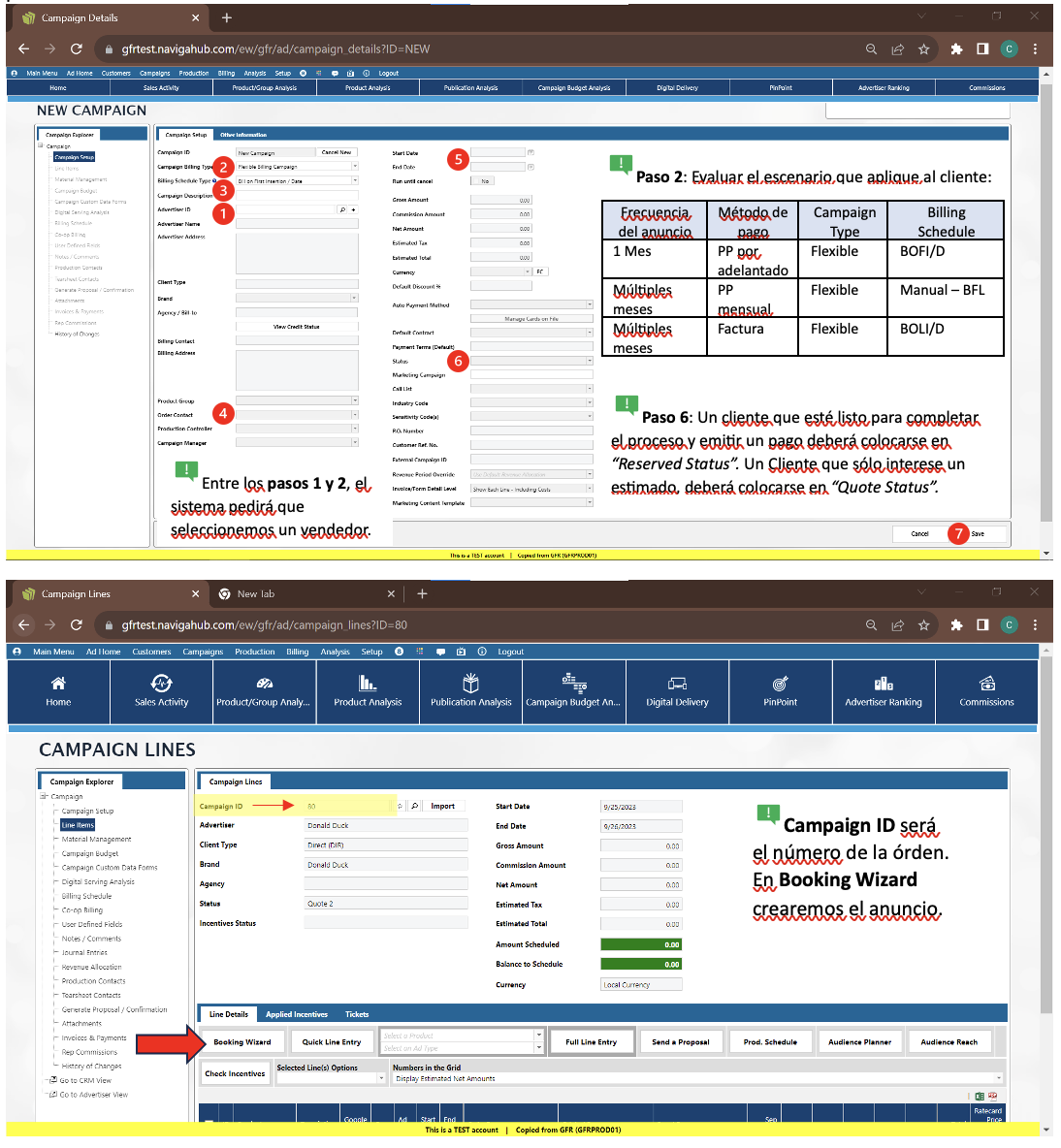Bookmark gfrtest campaign_lines page with star icon

tap(923, 625)
